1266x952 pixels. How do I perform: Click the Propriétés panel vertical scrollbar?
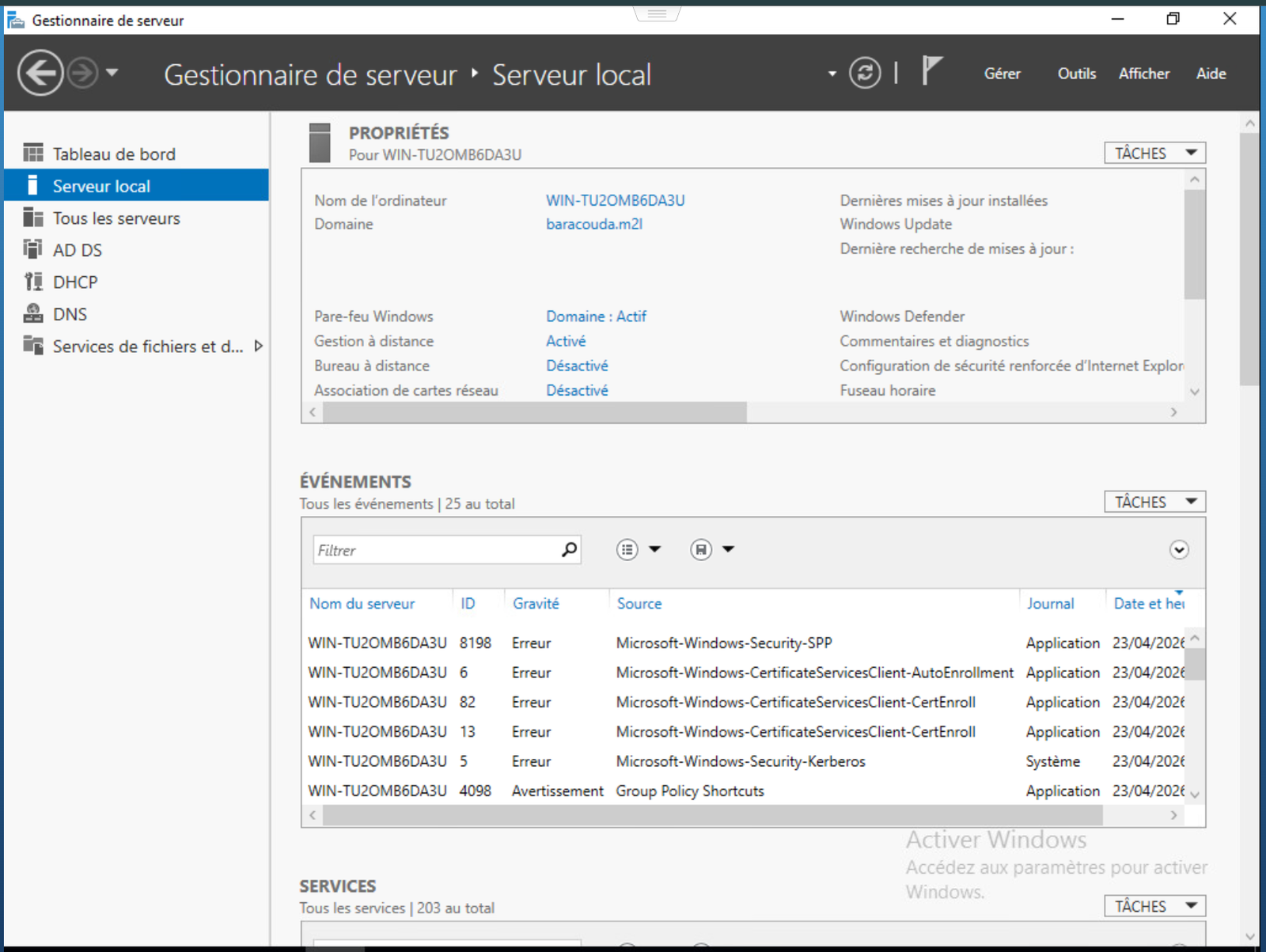tap(1195, 245)
